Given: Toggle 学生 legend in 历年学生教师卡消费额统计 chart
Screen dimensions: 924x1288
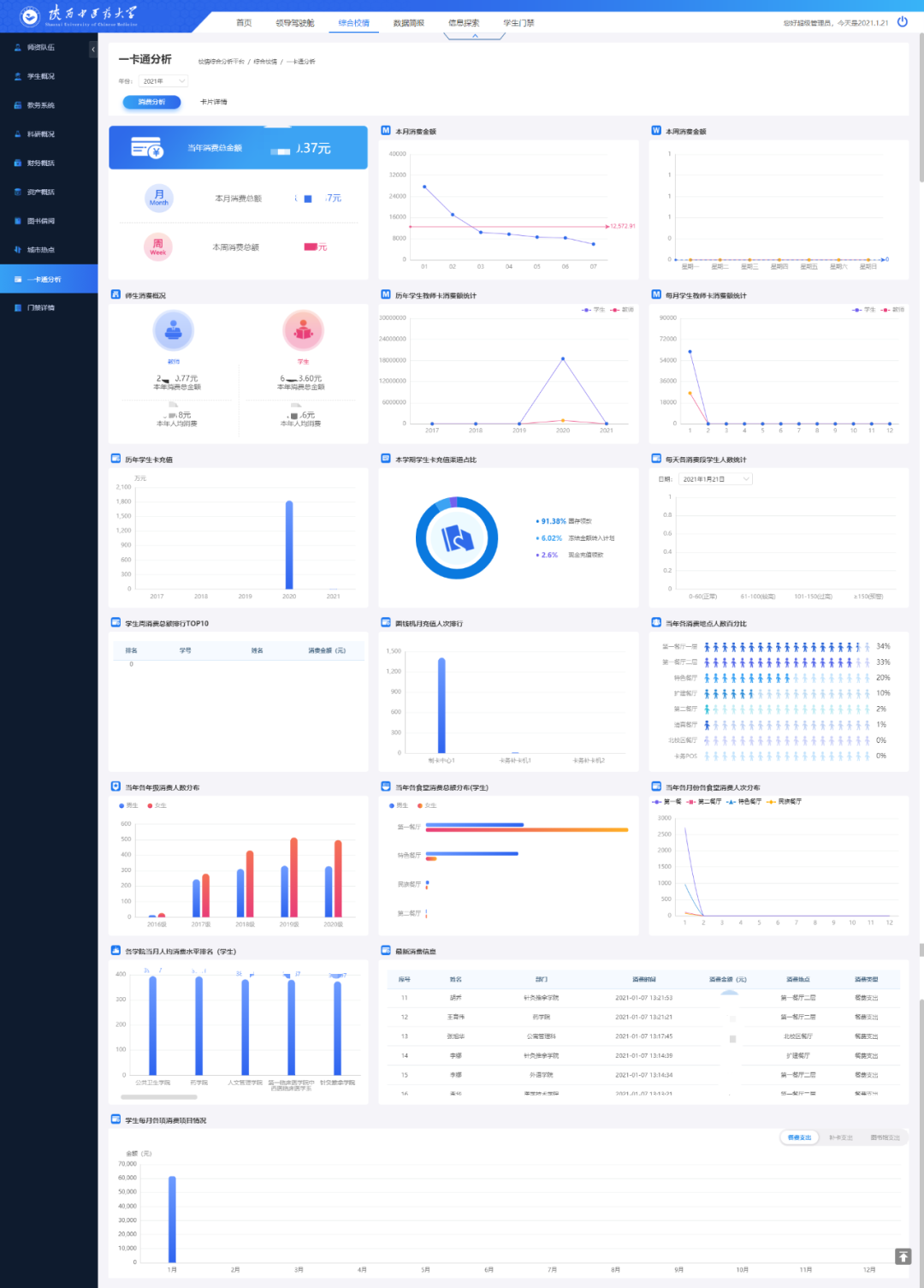Looking at the screenshot, I should click(594, 310).
